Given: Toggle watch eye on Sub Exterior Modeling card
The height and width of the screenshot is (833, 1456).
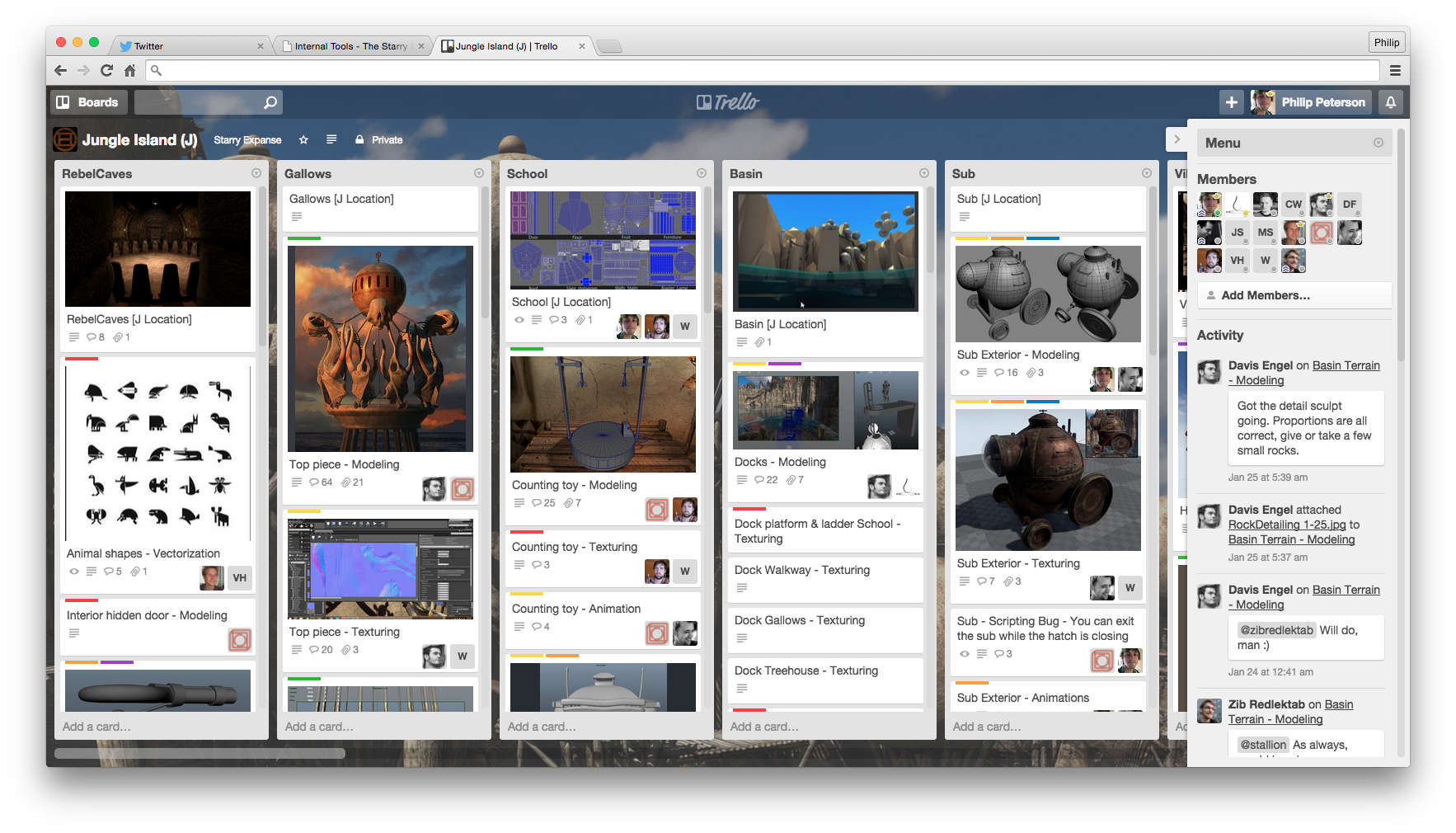Looking at the screenshot, I should click(x=965, y=373).
